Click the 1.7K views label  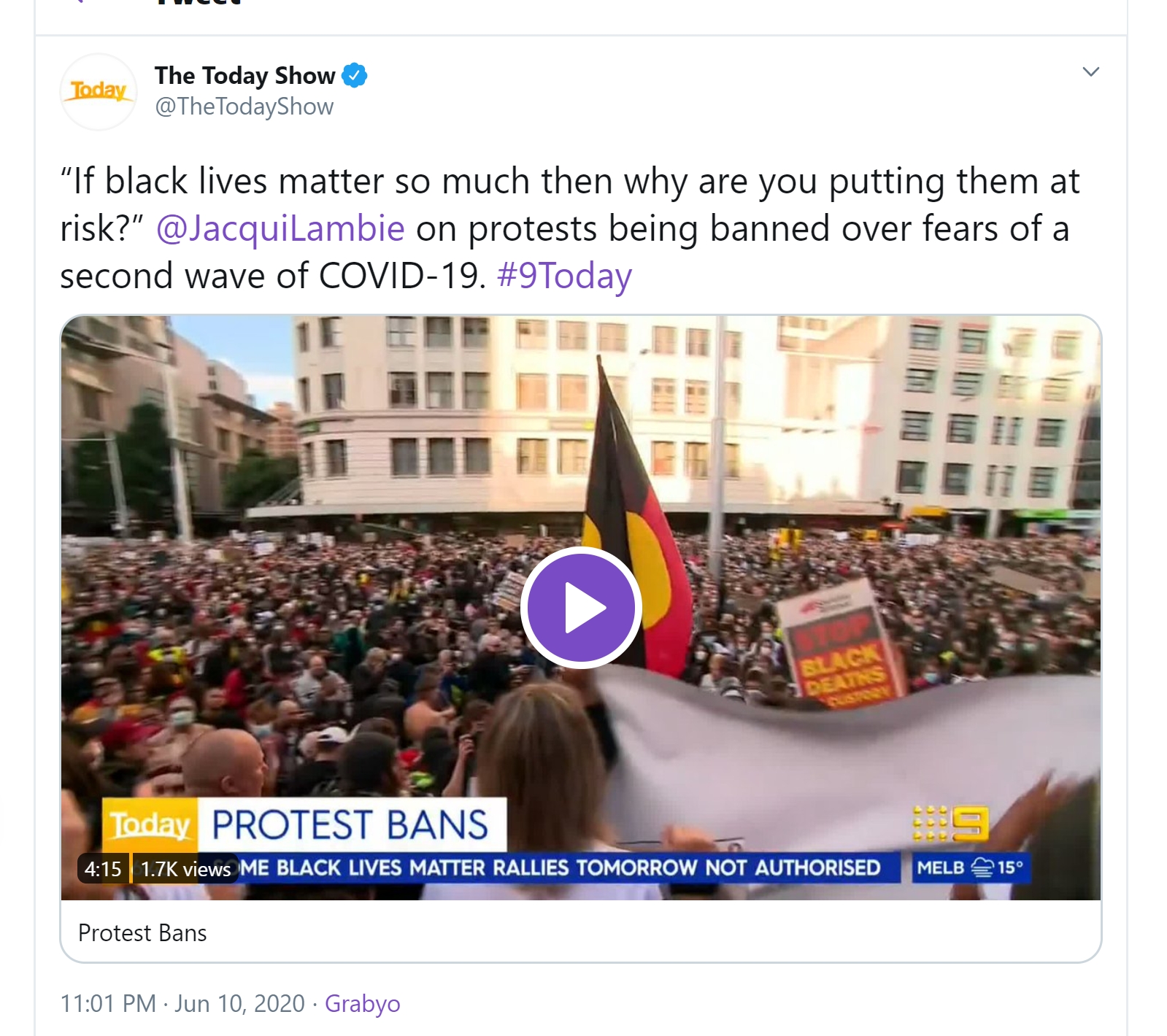[185, 868]
